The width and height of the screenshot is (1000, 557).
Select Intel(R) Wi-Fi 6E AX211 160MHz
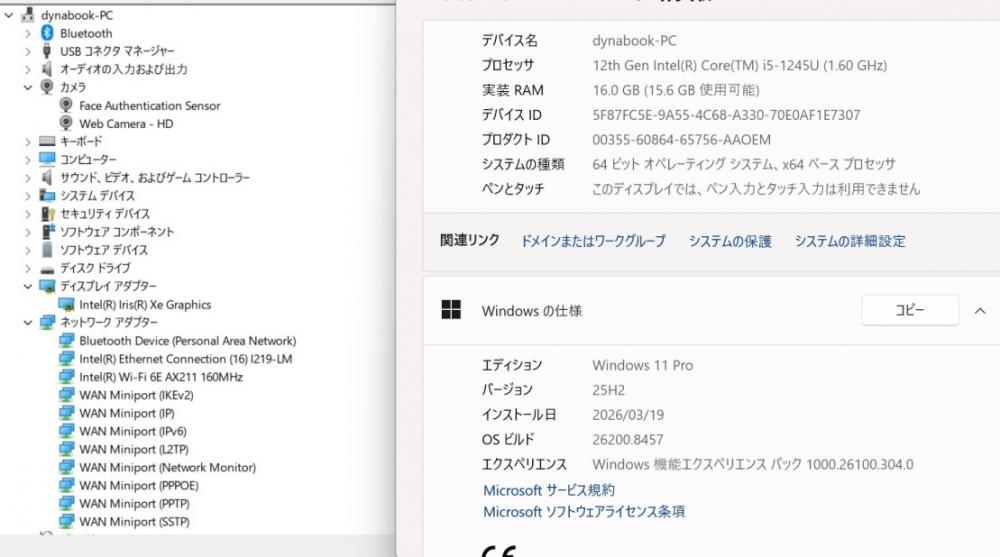click(x=161, y=377)
